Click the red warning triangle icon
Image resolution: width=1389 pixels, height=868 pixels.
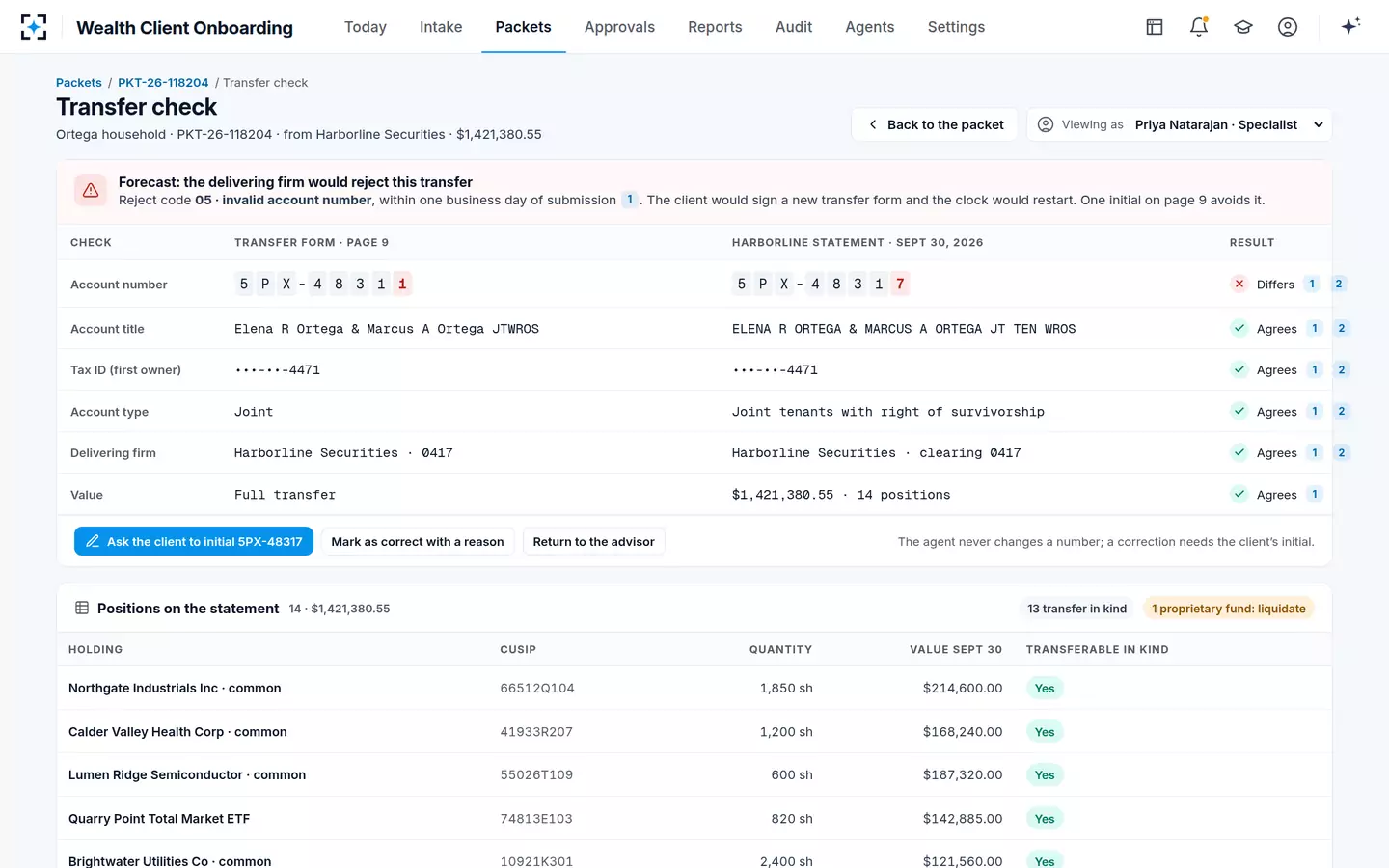point(91,190)
